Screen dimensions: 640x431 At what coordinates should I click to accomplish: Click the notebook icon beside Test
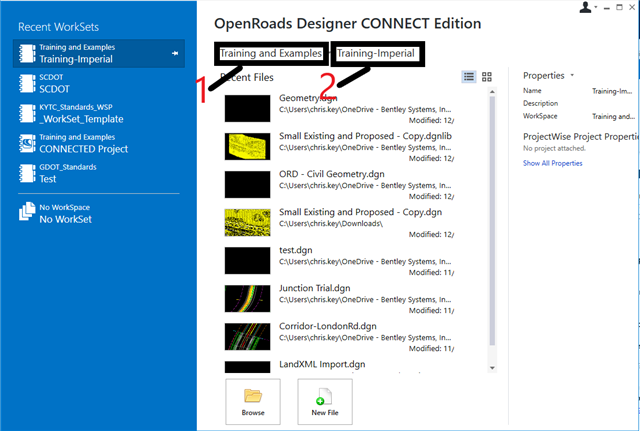pyautogui.click(x=27, y=173)
